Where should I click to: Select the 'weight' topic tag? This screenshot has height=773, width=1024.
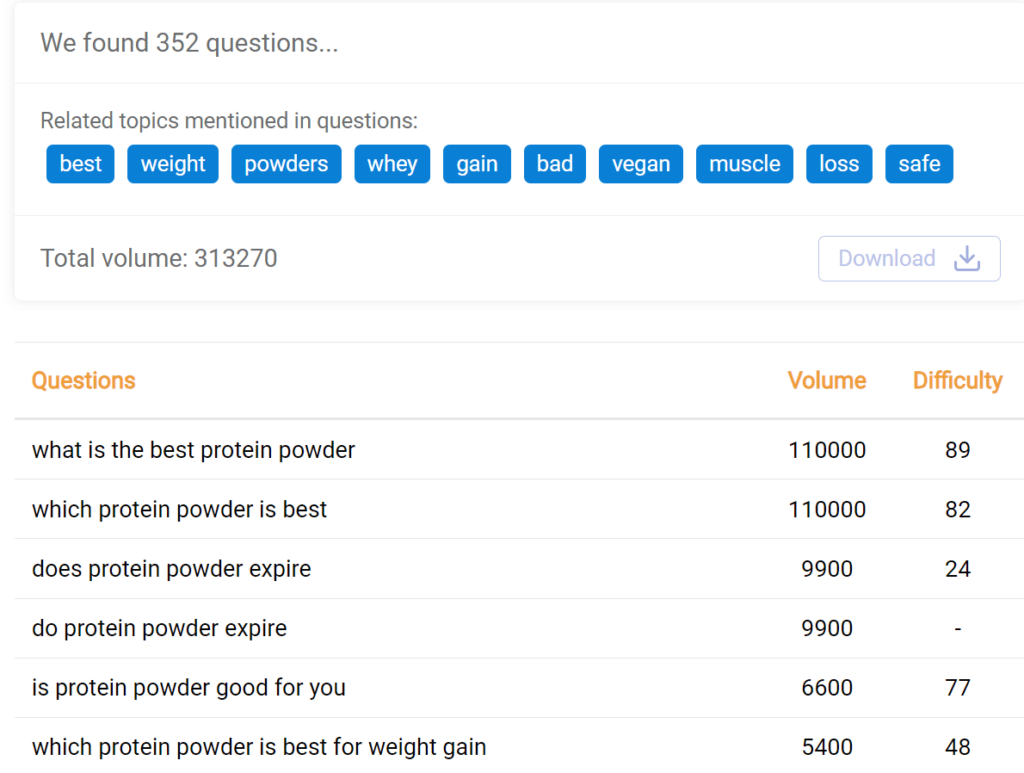172,163
